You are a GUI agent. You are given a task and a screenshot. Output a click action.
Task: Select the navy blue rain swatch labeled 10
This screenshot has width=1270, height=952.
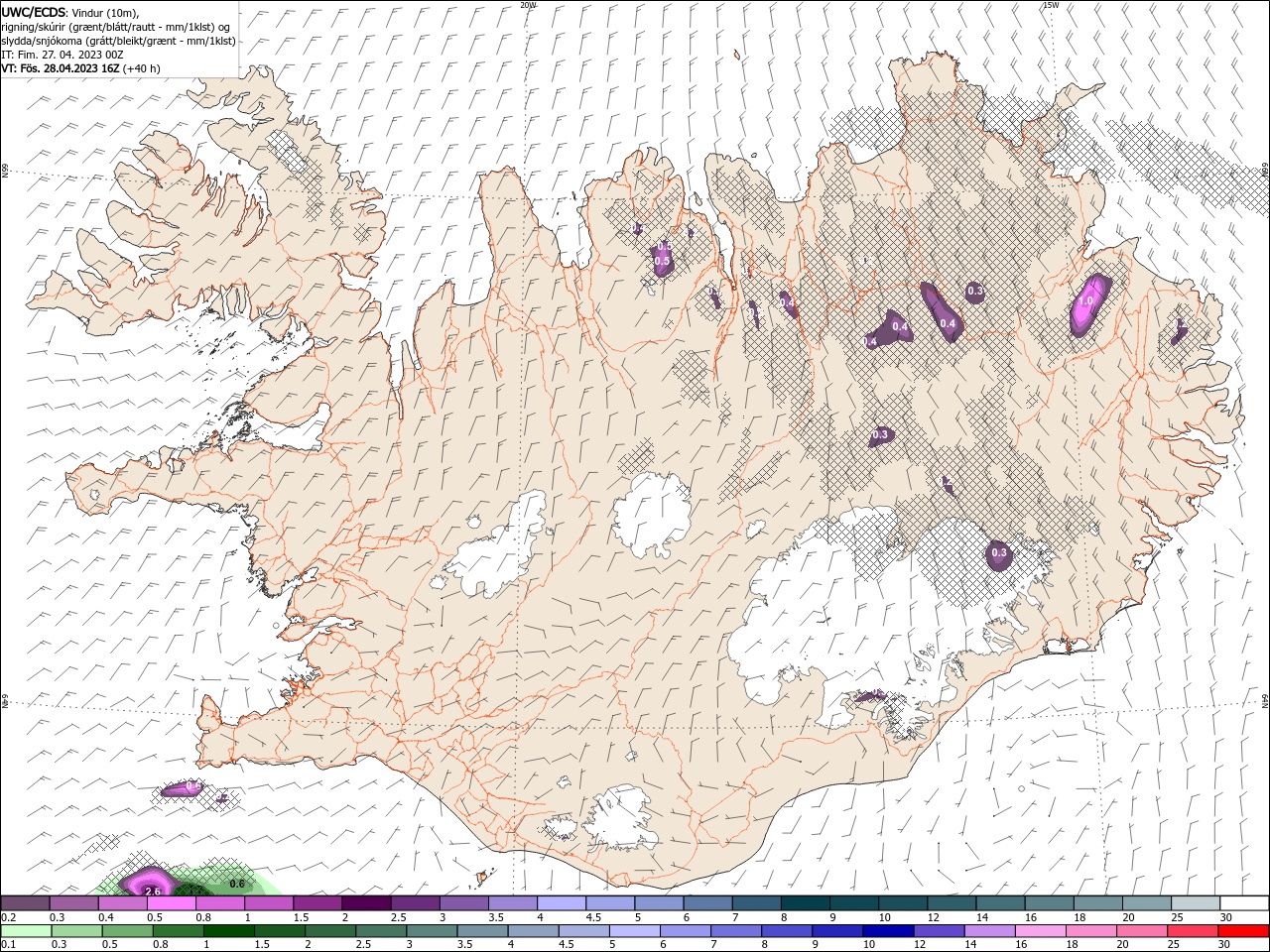tap(888, 931)
